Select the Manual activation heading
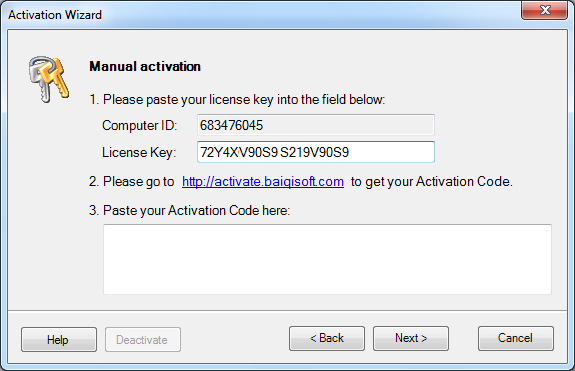 coord(145,66)
